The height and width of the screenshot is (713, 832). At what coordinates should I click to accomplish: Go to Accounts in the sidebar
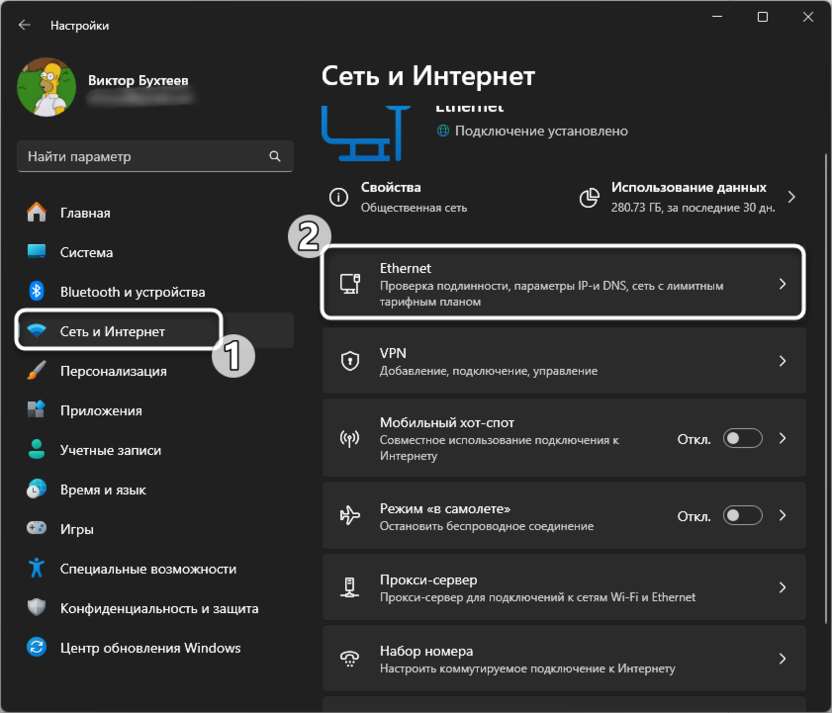tap(110, 450)
